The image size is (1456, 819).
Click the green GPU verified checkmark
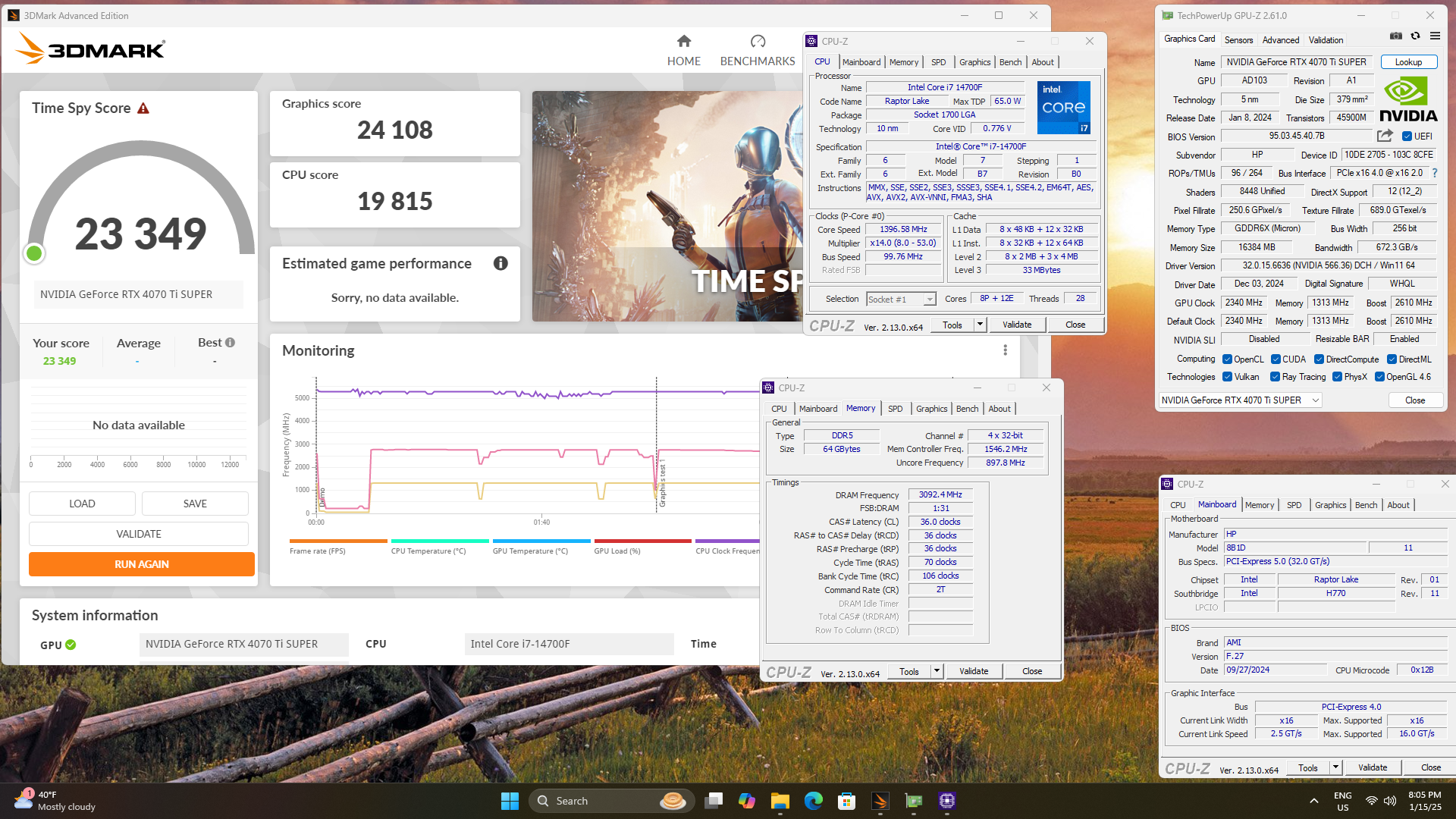click(x=71, y=645)
